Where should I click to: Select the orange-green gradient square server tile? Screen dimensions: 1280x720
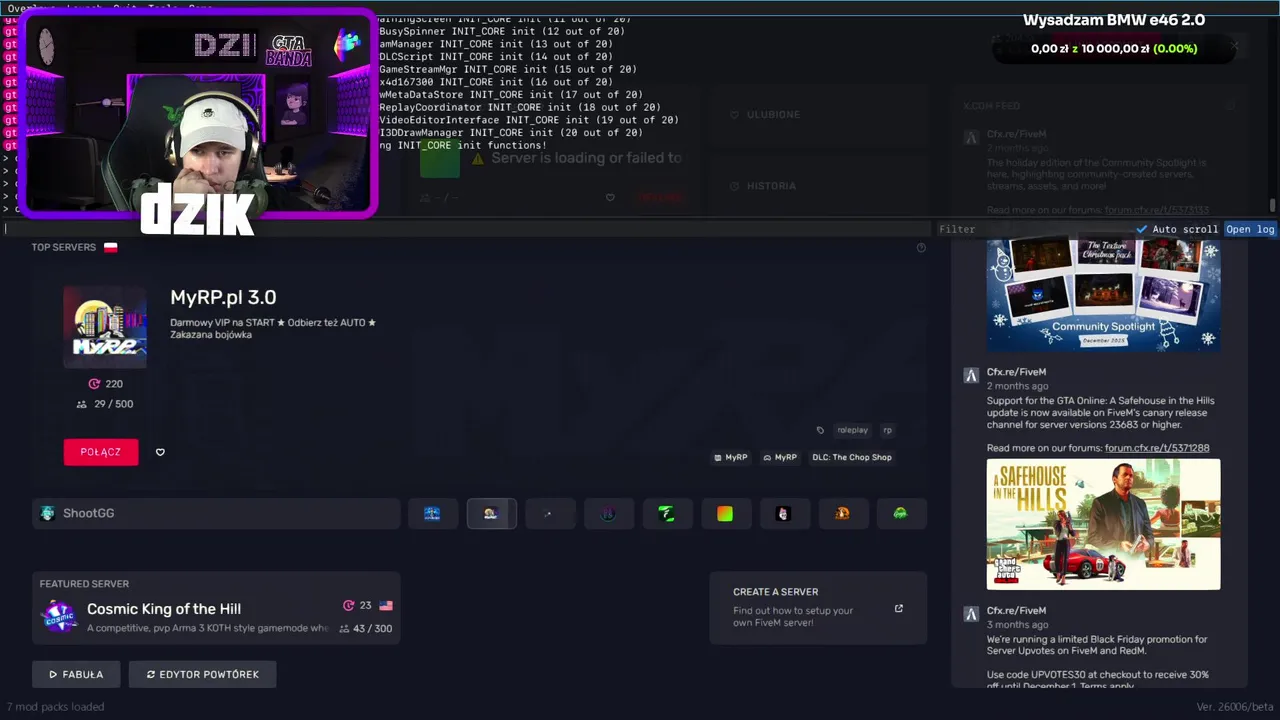pyautogui.click(x=725, y=513)
